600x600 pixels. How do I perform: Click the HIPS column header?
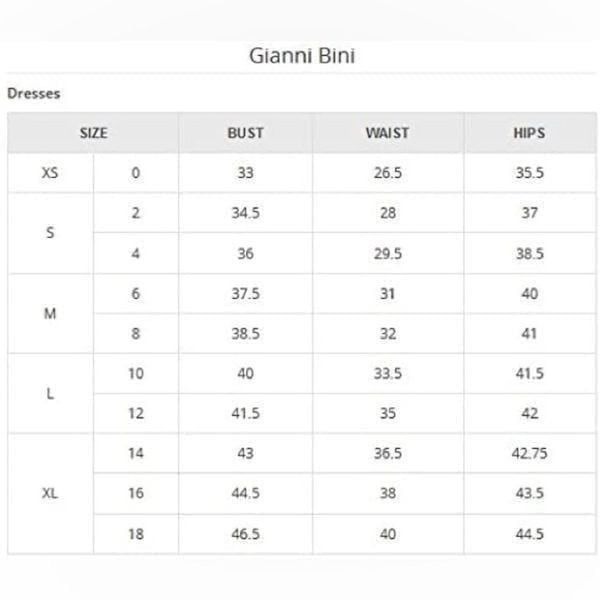tap(530, 133)
